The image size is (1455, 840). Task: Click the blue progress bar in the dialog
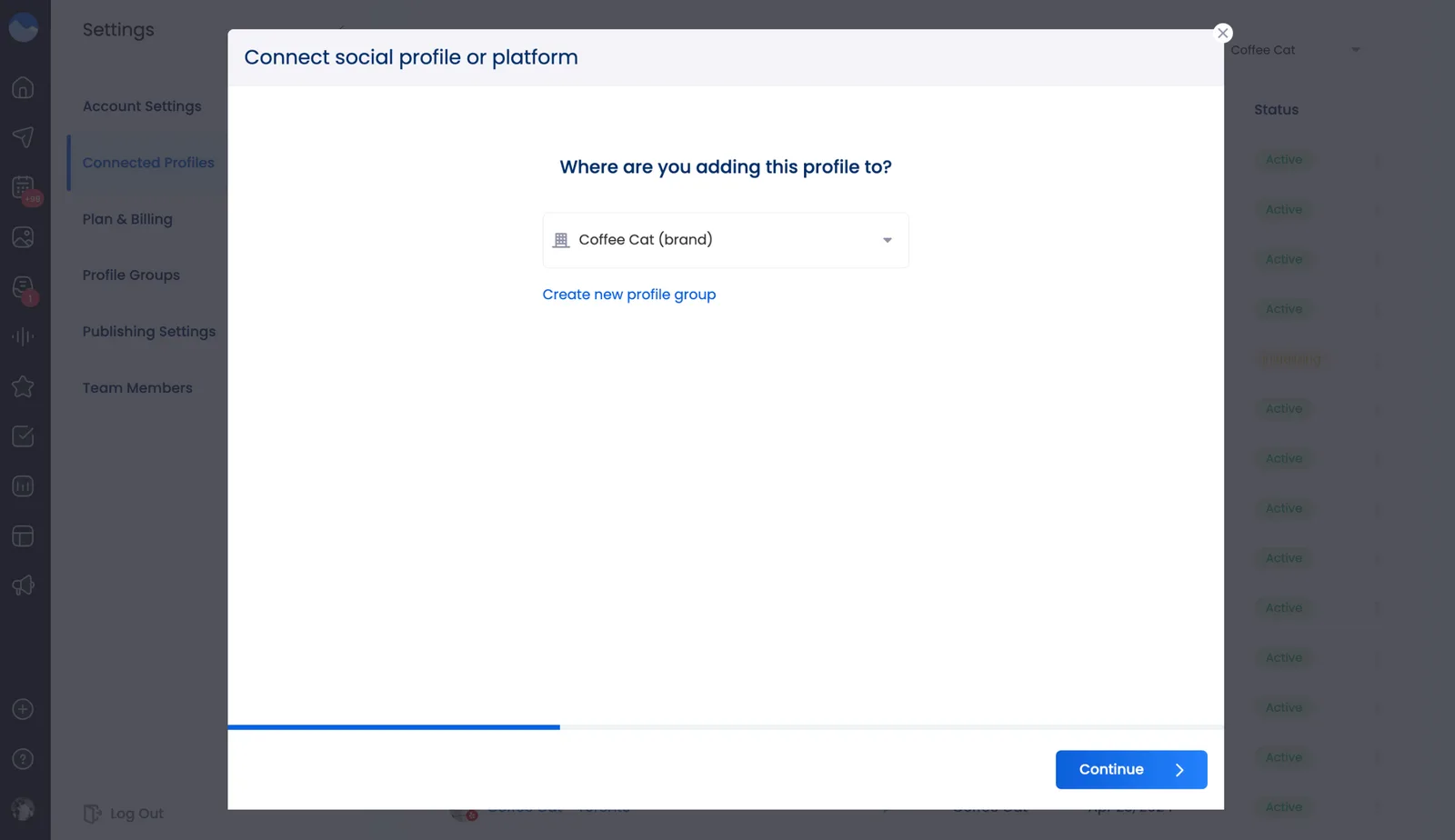pos(394,727)
